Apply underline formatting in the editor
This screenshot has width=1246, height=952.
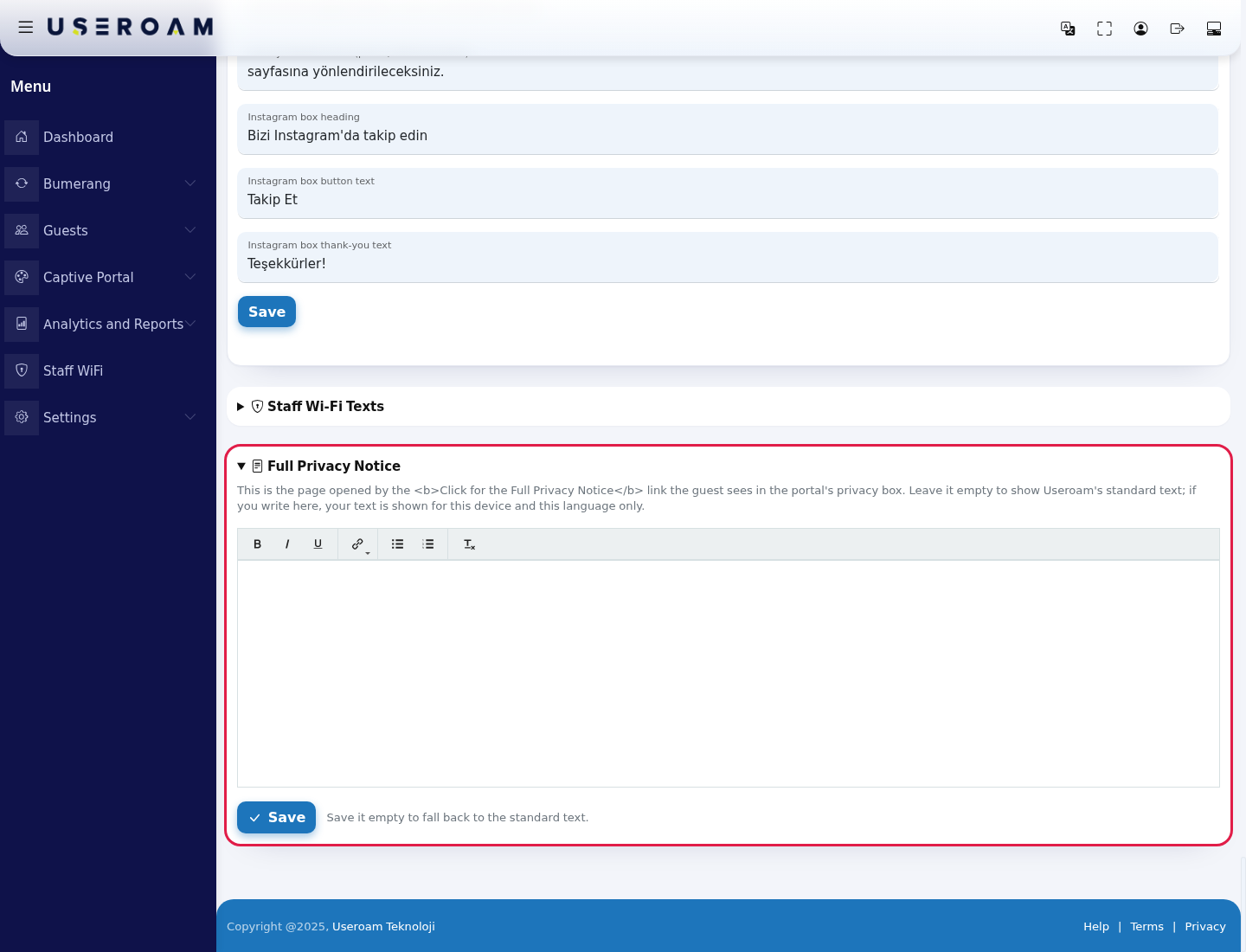318,544
